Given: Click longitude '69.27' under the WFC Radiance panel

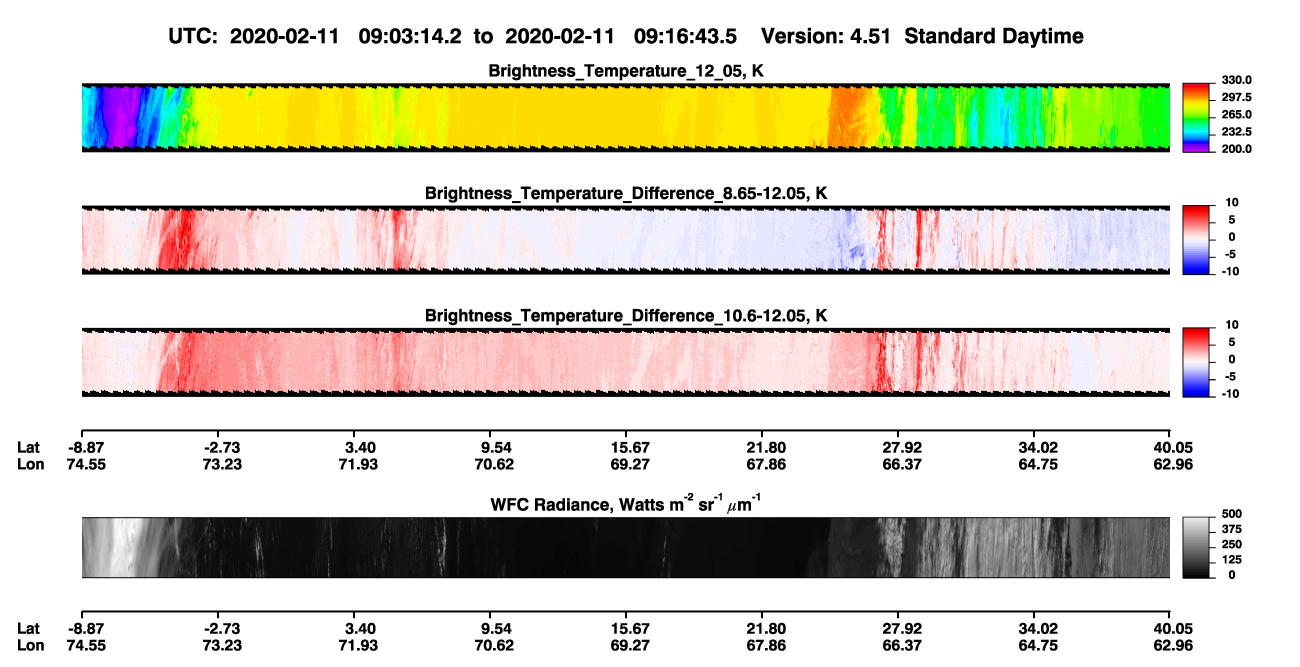Looking at the screenshot, I should click(x=632, y=644).
